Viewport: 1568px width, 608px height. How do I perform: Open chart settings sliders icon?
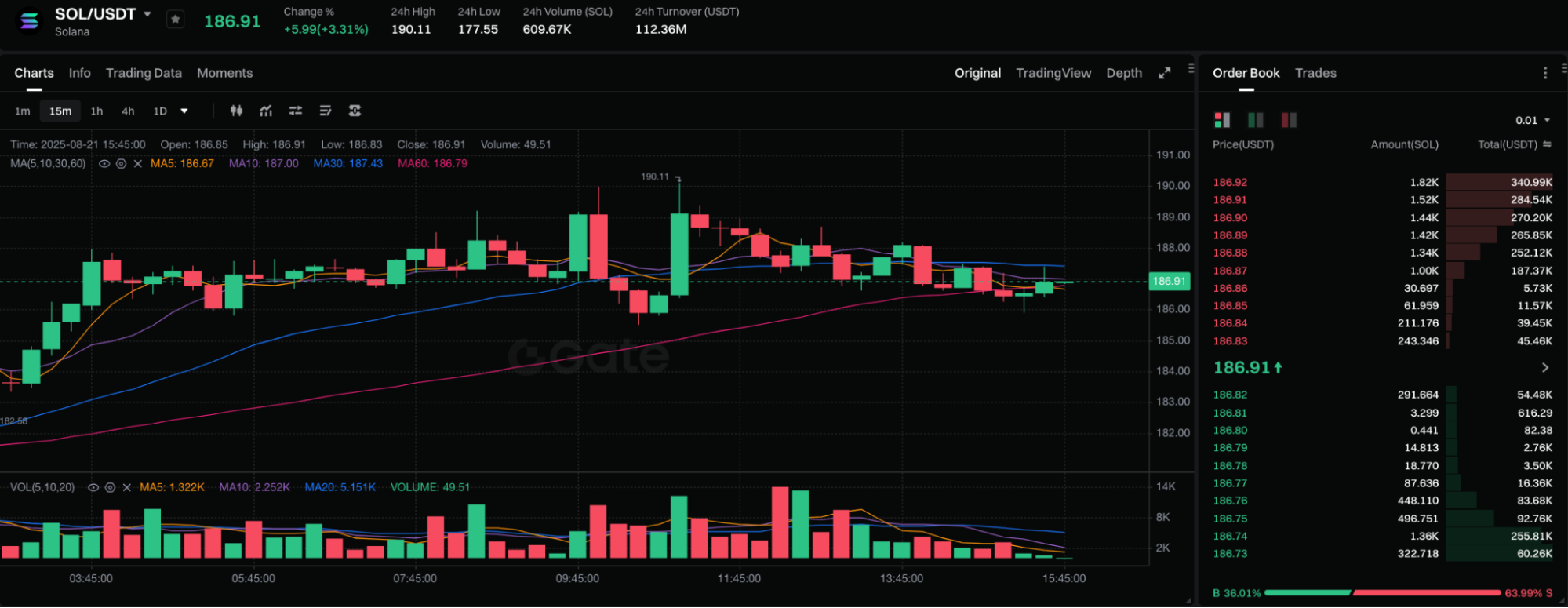[x=296, y=111]
